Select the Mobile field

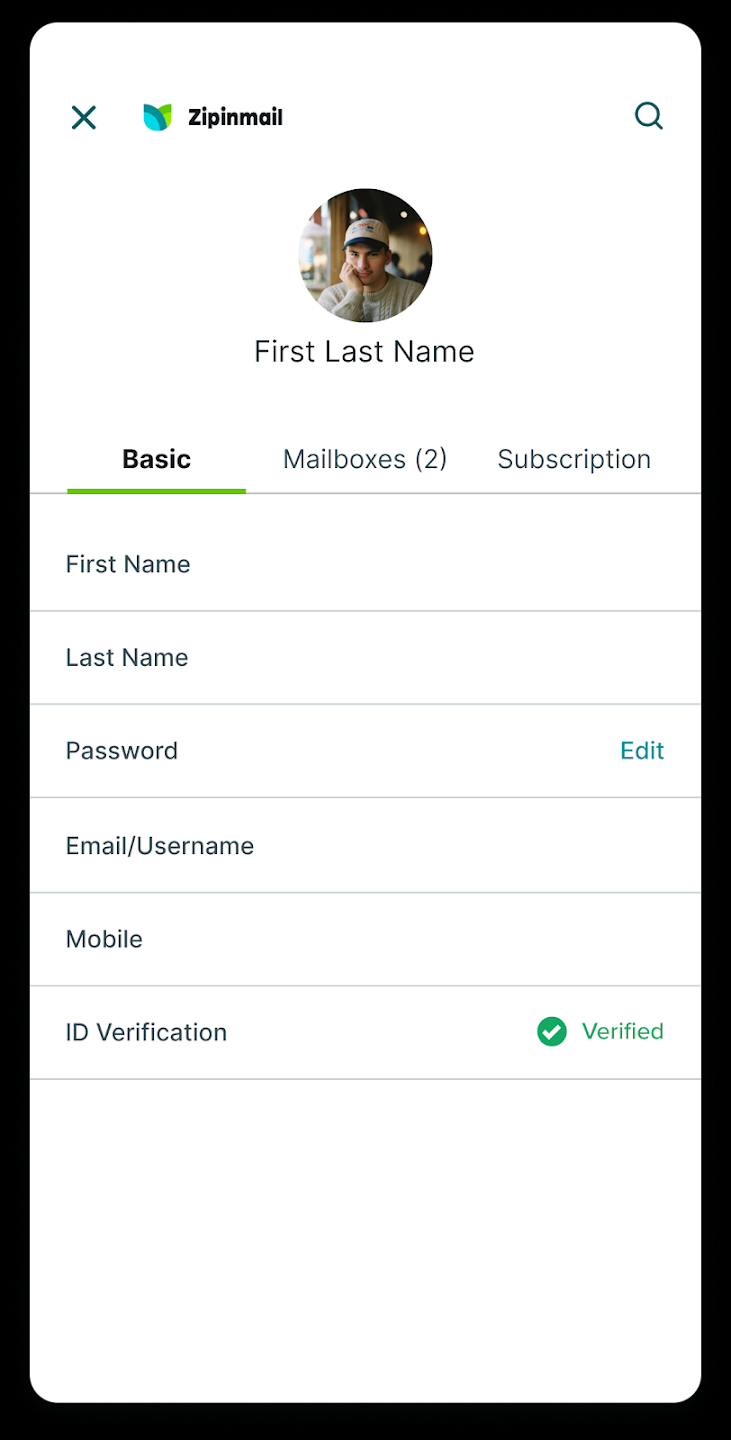pos(365,939)
